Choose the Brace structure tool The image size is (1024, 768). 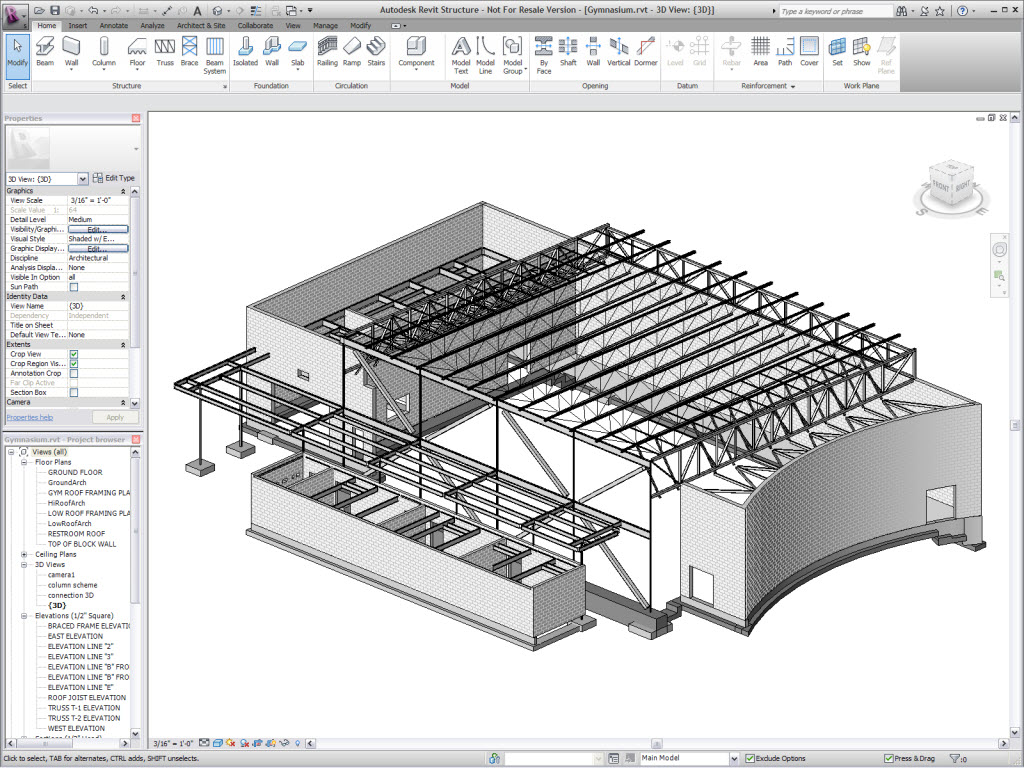(x=189, y=50)
